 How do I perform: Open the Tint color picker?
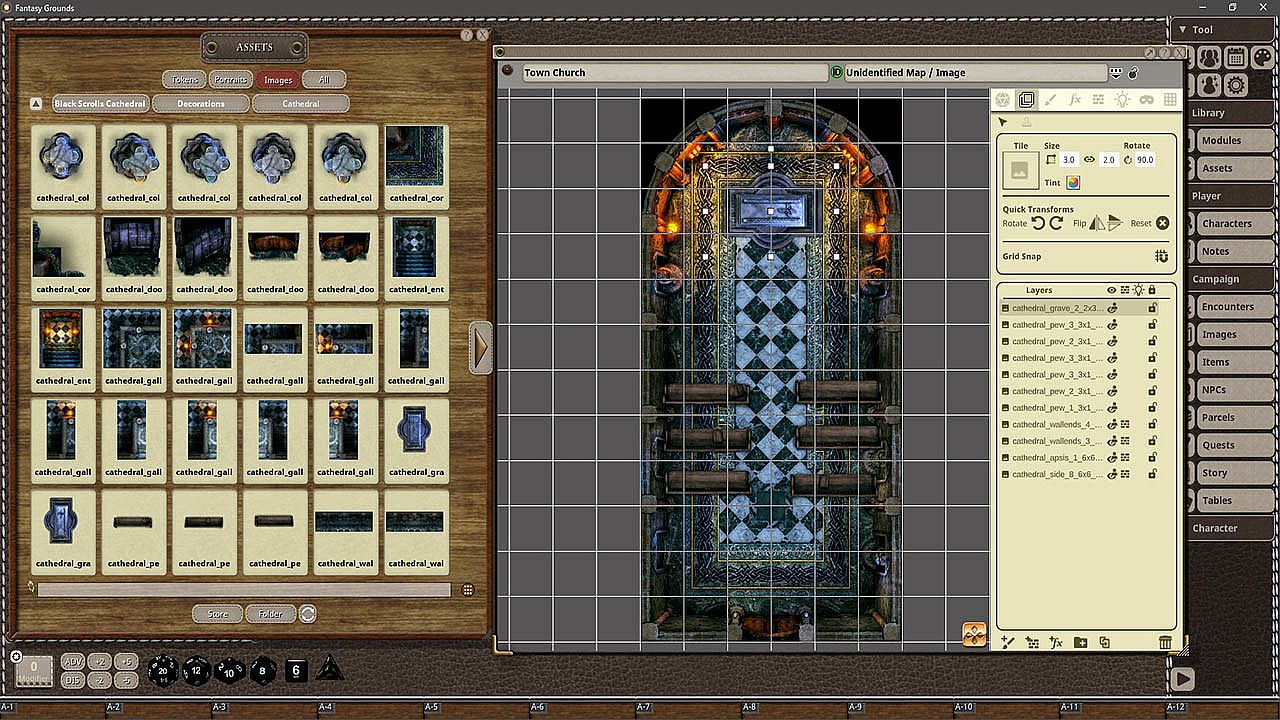pos(1073,183)
